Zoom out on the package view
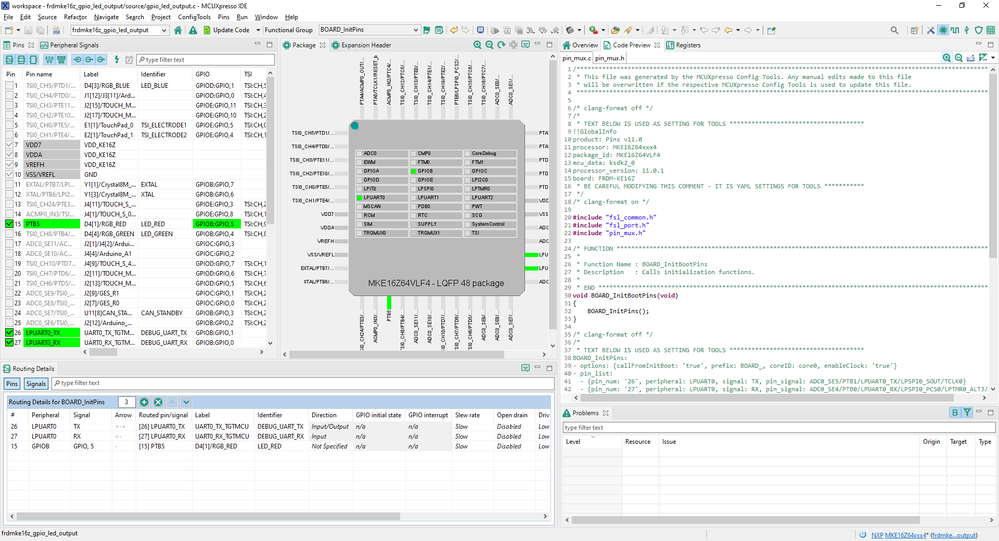The width and height of the screenshot is (999, 541). click(x=489, y=45)
